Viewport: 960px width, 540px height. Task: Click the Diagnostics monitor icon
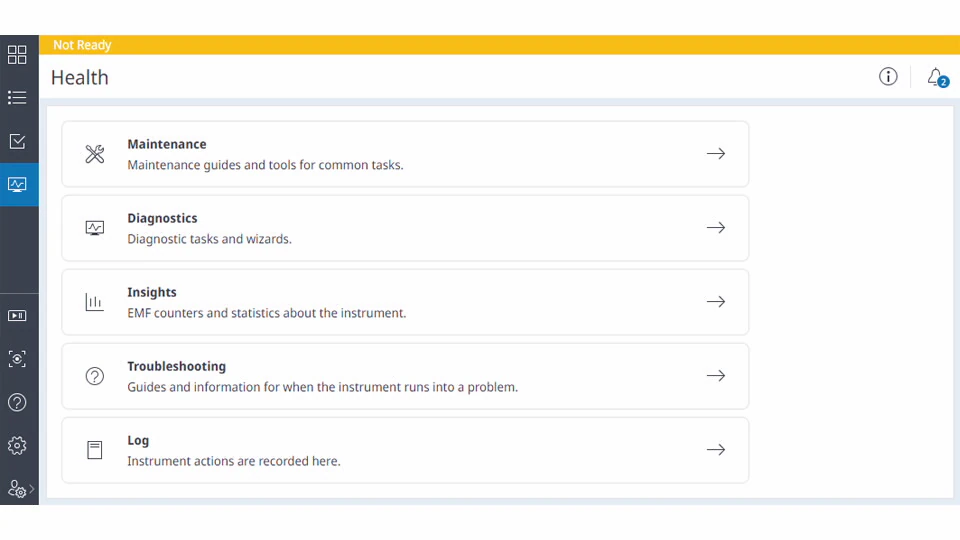[95, 228]
